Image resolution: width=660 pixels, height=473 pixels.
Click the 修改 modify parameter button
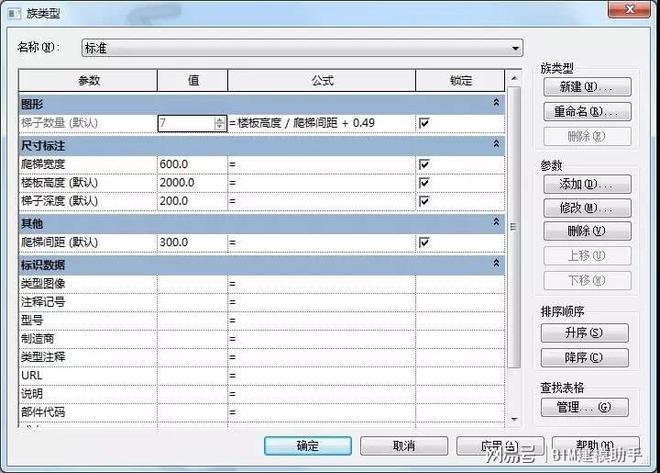coord(587,208)
